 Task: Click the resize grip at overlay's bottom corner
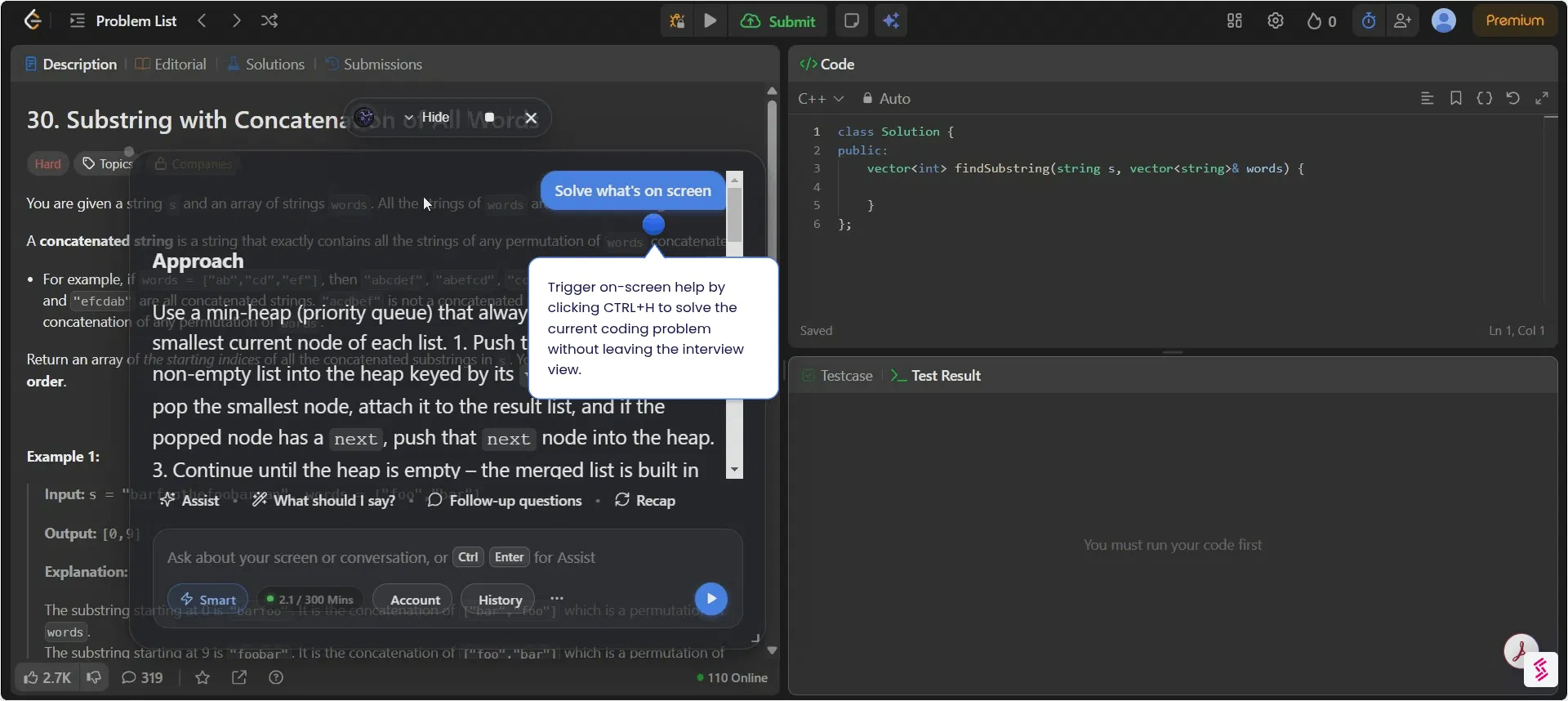coord(755,638)
